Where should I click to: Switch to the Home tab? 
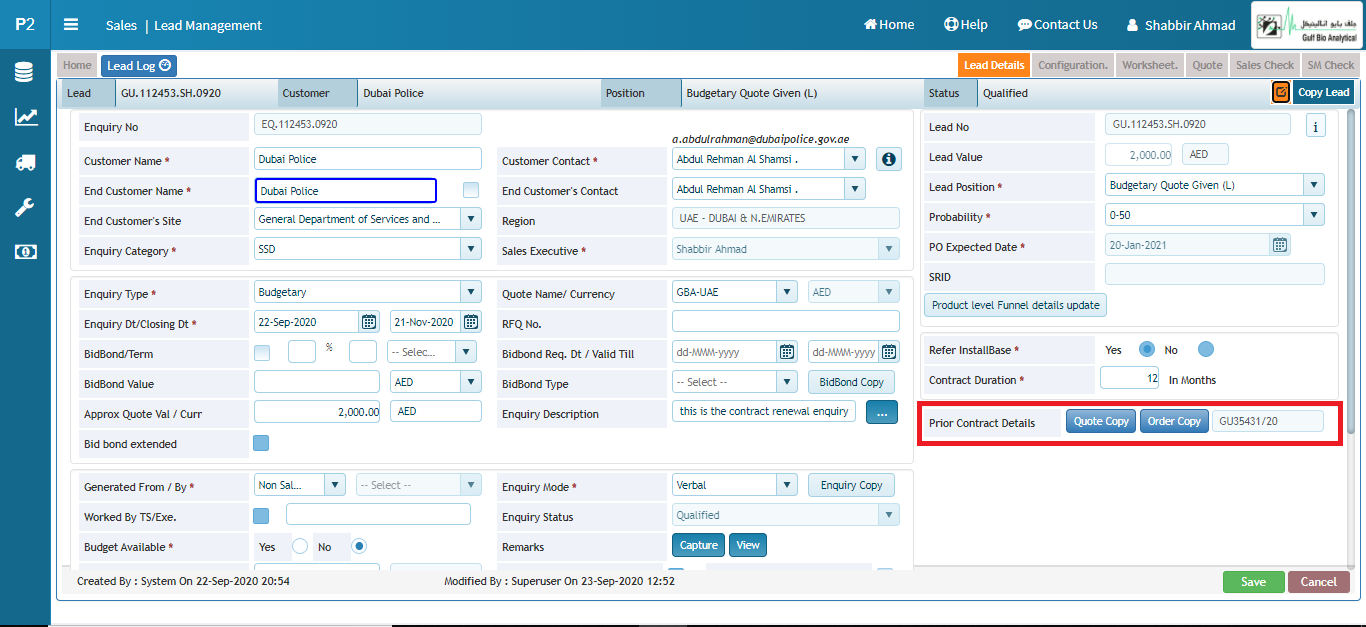77,66
